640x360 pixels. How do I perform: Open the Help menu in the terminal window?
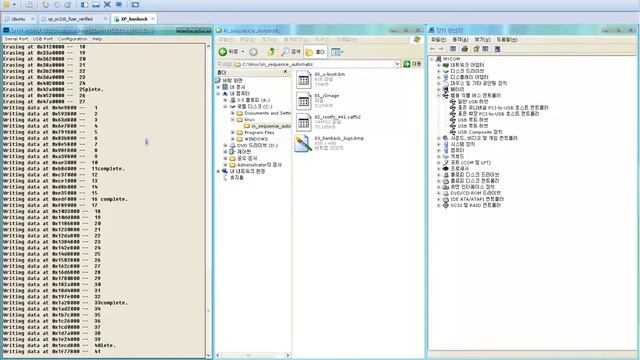point(97,39)
